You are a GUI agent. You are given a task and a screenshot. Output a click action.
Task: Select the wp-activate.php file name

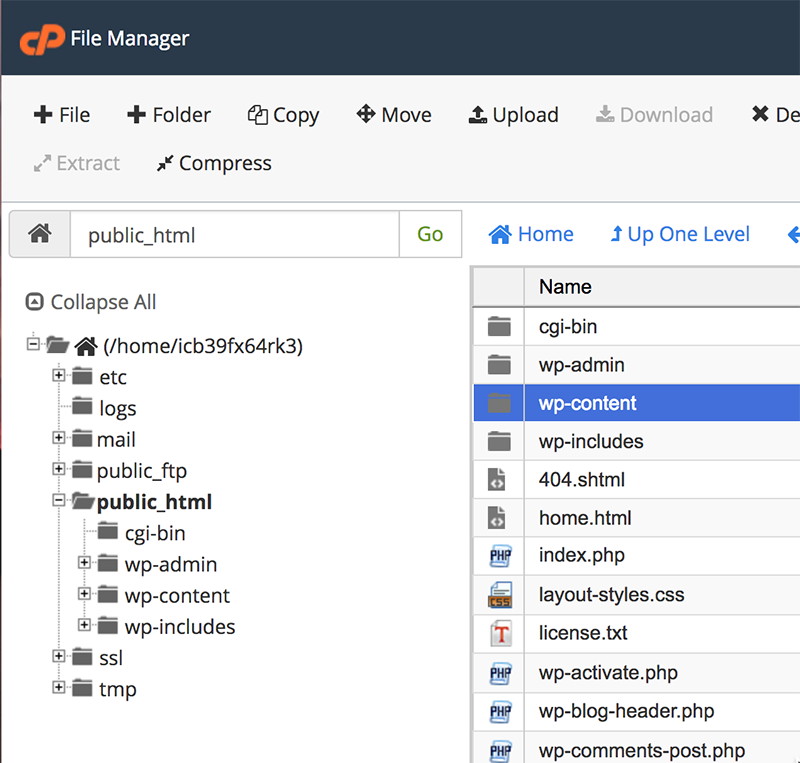point(608,673)
